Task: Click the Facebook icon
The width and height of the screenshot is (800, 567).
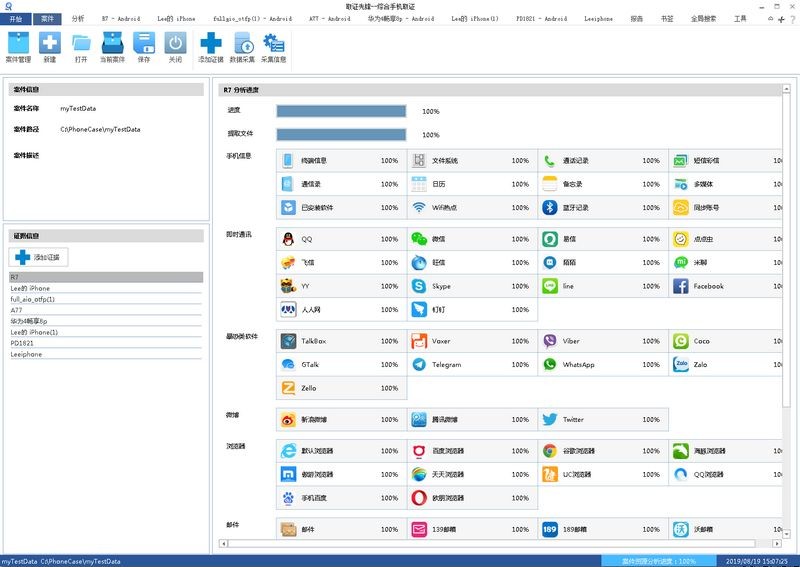Action: coord(681,286)
